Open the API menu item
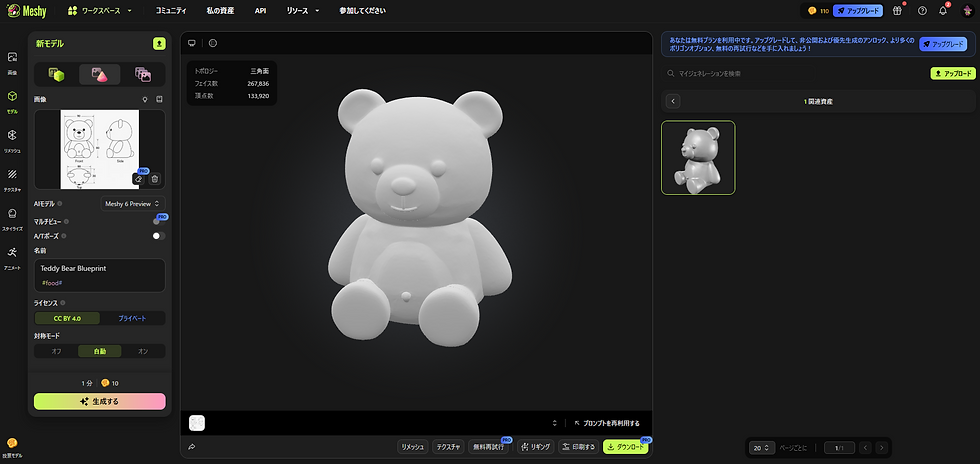980x464 pixels. pyautogui.click(x=260, y=11)
